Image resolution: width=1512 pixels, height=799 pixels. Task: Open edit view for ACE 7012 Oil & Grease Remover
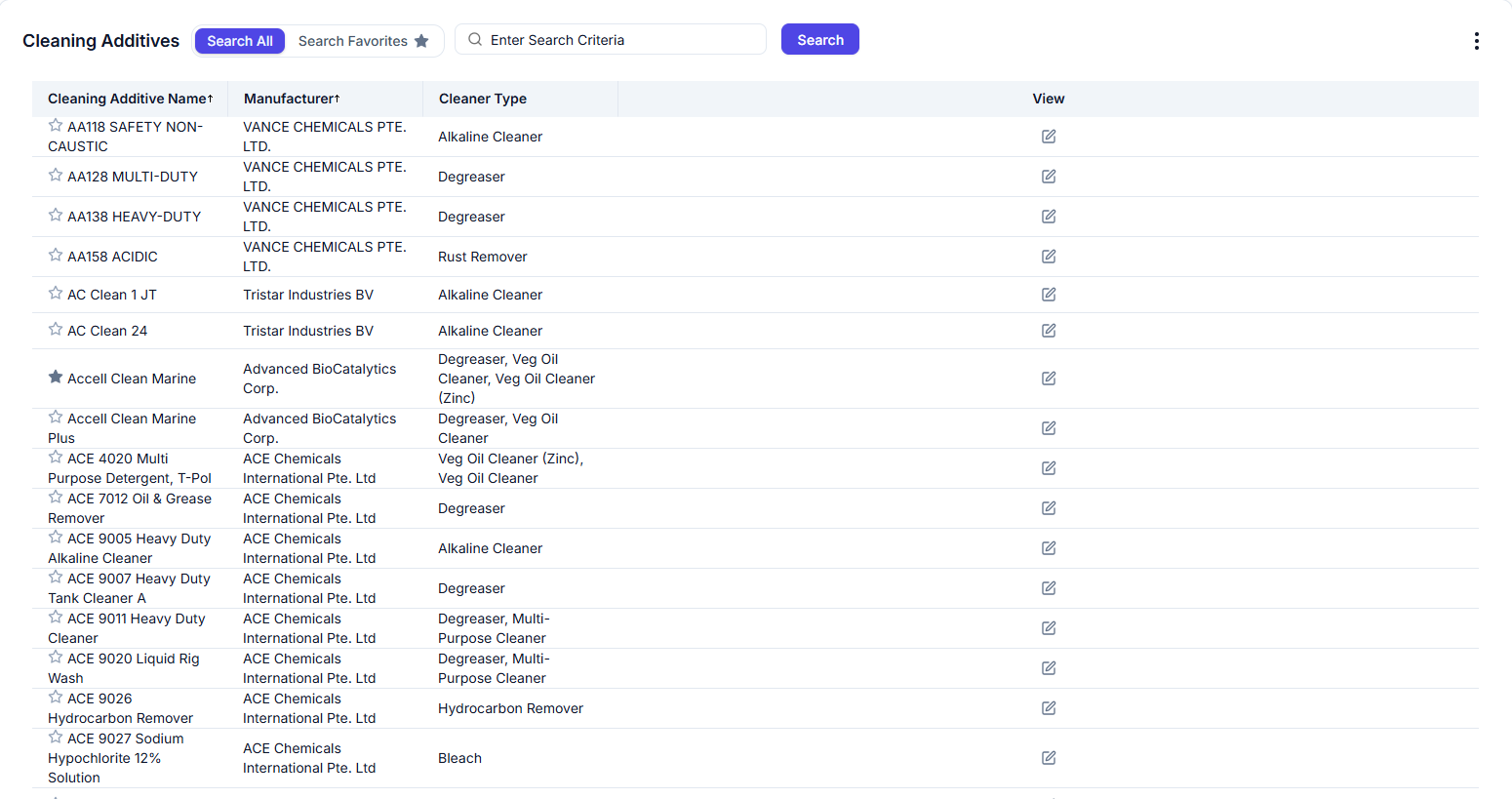pos(1049,508)
